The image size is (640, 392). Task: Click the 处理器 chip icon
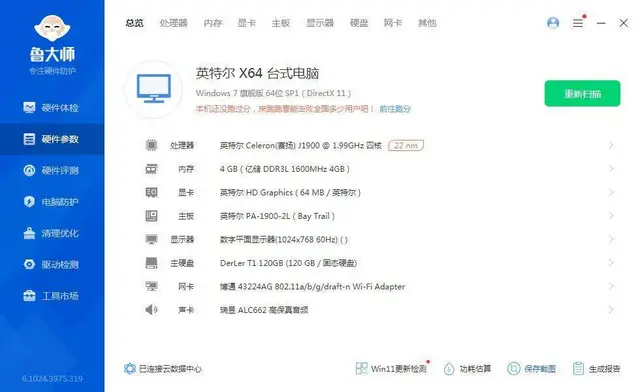tap(151, 145)
